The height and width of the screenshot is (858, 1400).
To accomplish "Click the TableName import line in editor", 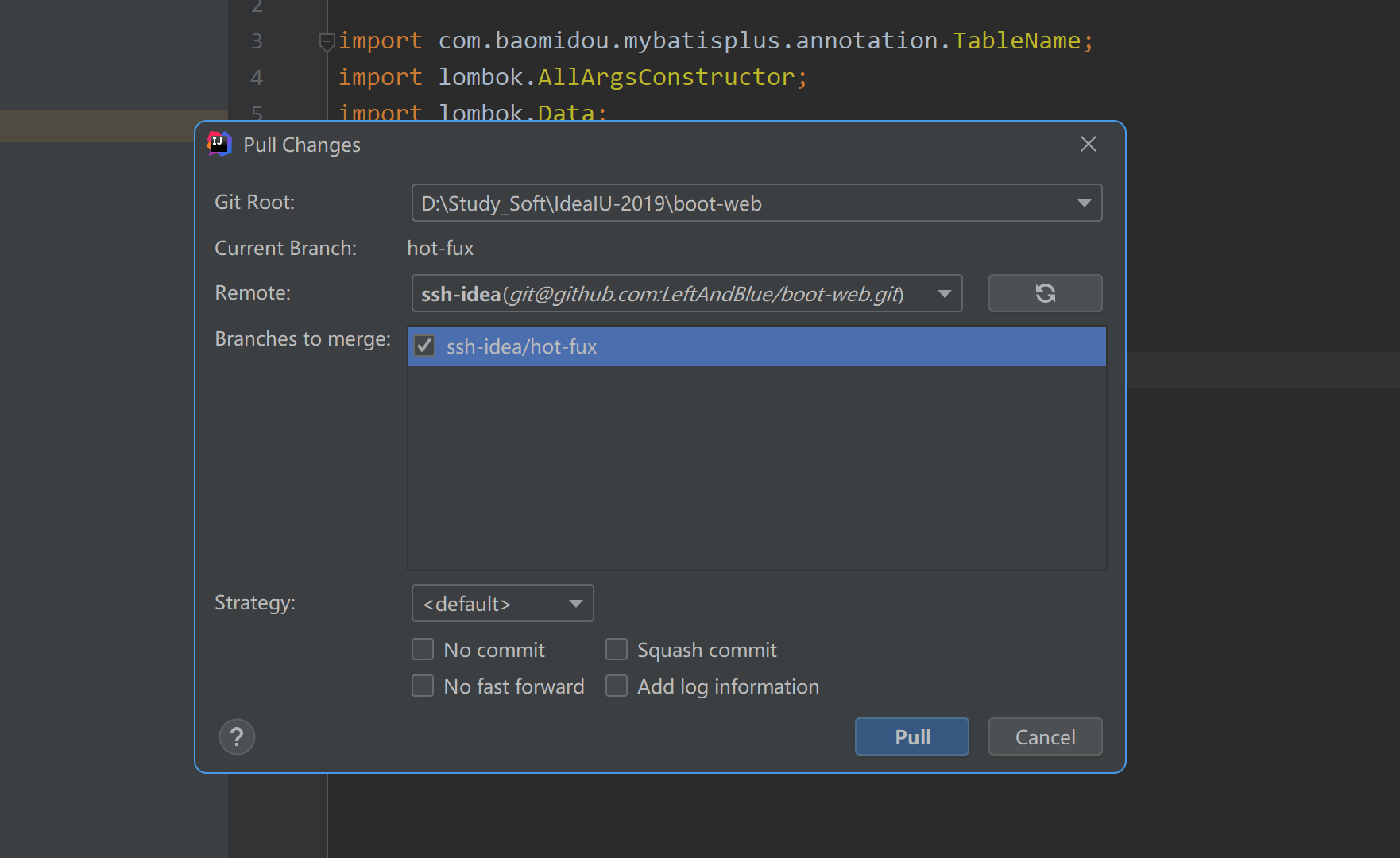I will (716, 41).
